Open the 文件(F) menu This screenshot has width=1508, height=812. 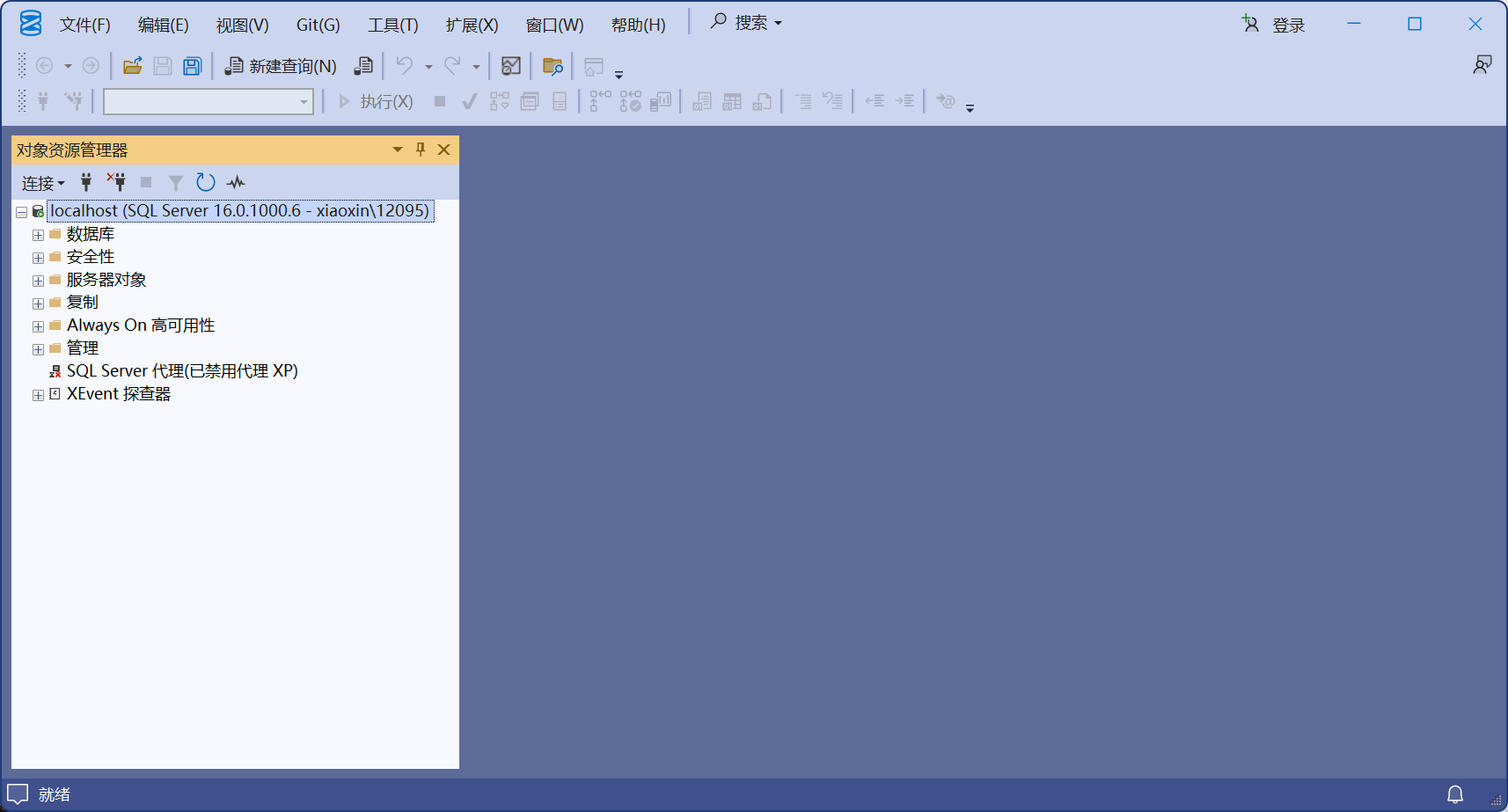(x=85, y=25)
